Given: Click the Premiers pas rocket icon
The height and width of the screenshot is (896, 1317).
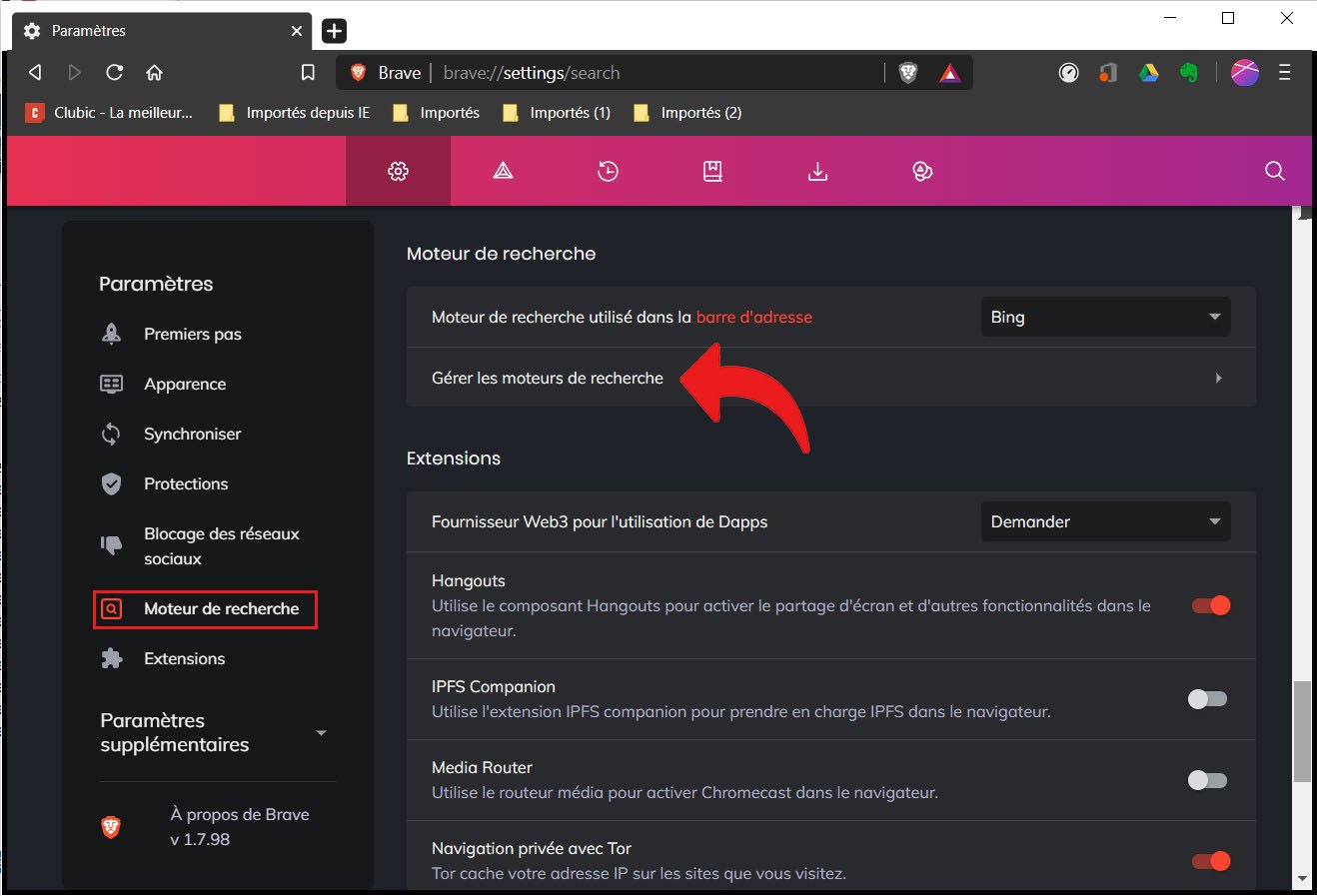Looking at the screenshot, I should [x=111, y=334].
